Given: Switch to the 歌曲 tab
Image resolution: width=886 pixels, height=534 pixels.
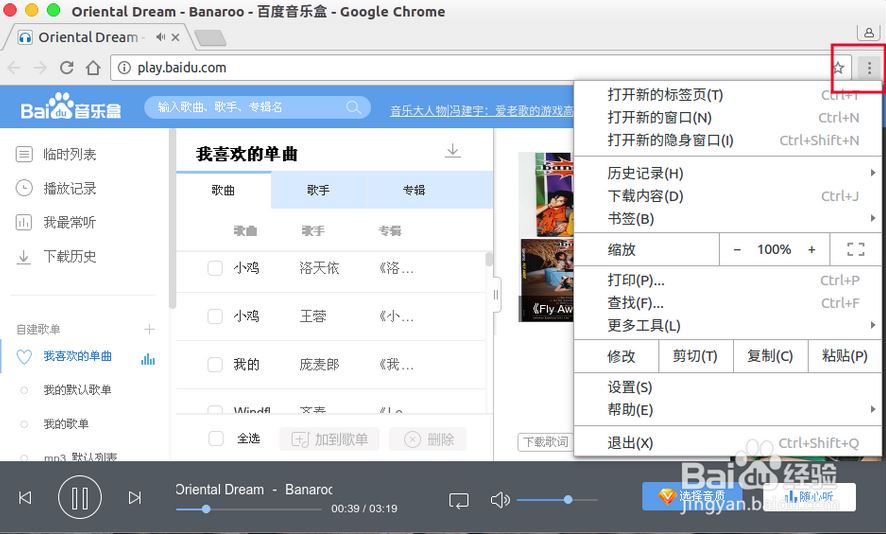Looking at the screenshot, I should pos(223,190).
